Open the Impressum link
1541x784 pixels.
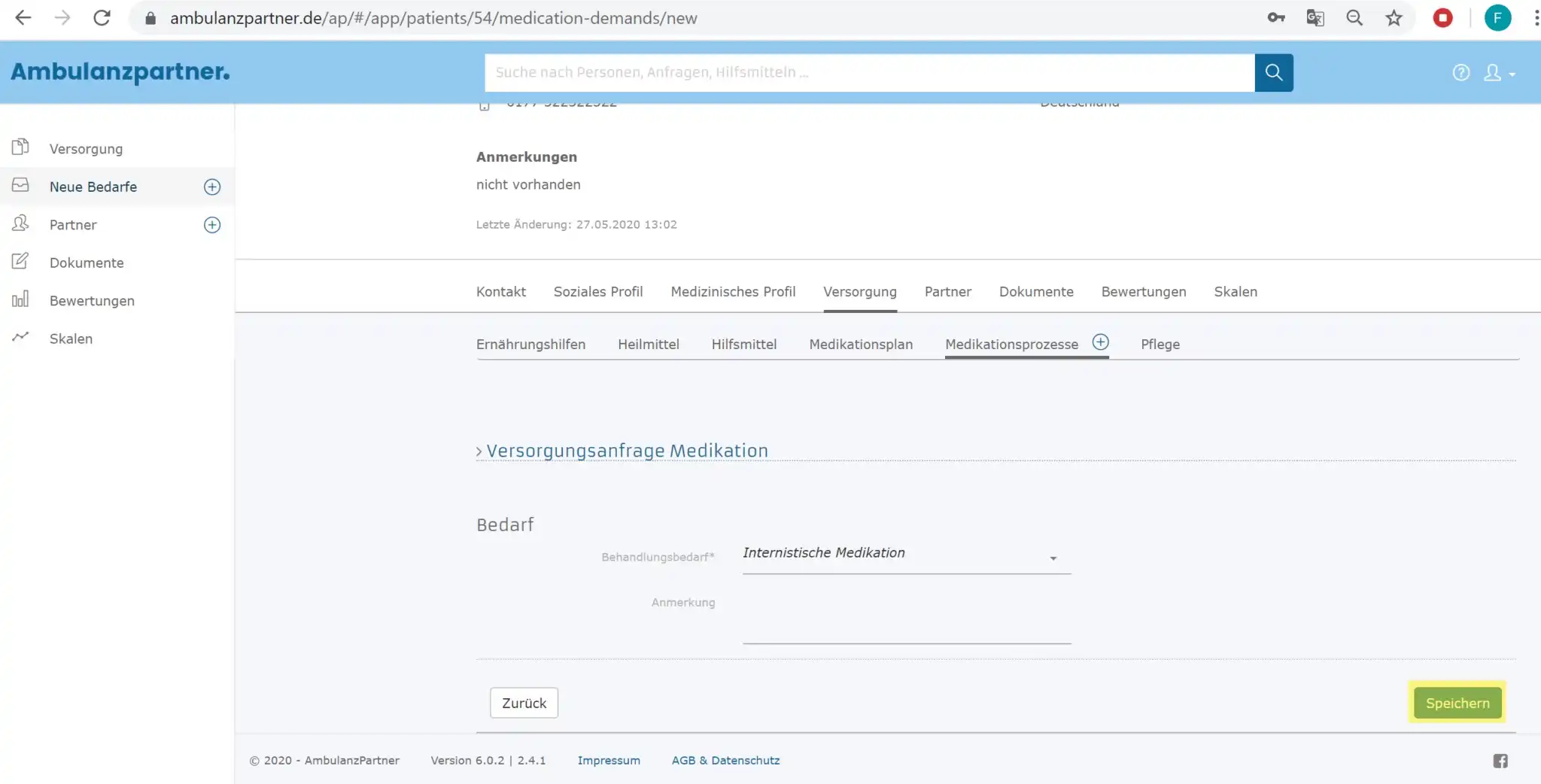(609, 761)
